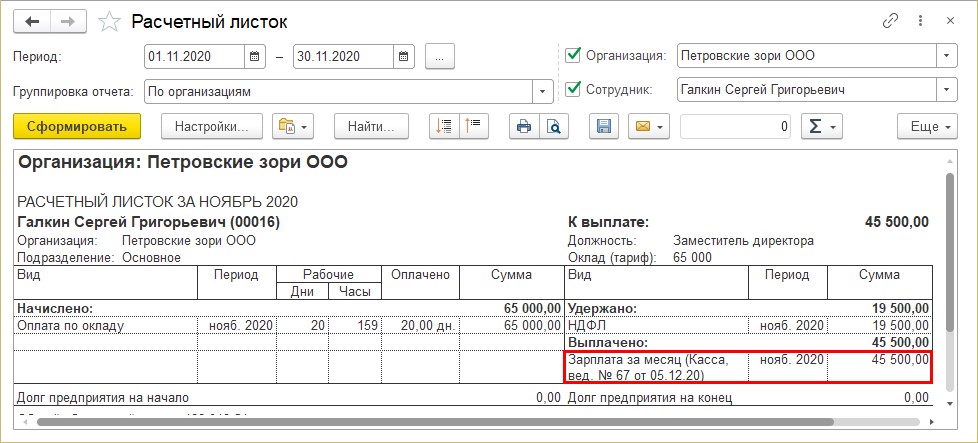Open print preview icon

point(554,126)
